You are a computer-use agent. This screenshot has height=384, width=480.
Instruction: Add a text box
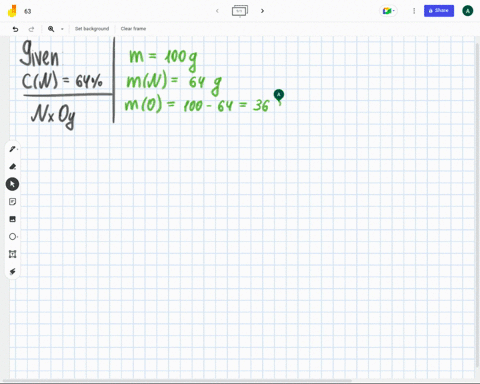(13, 254)
